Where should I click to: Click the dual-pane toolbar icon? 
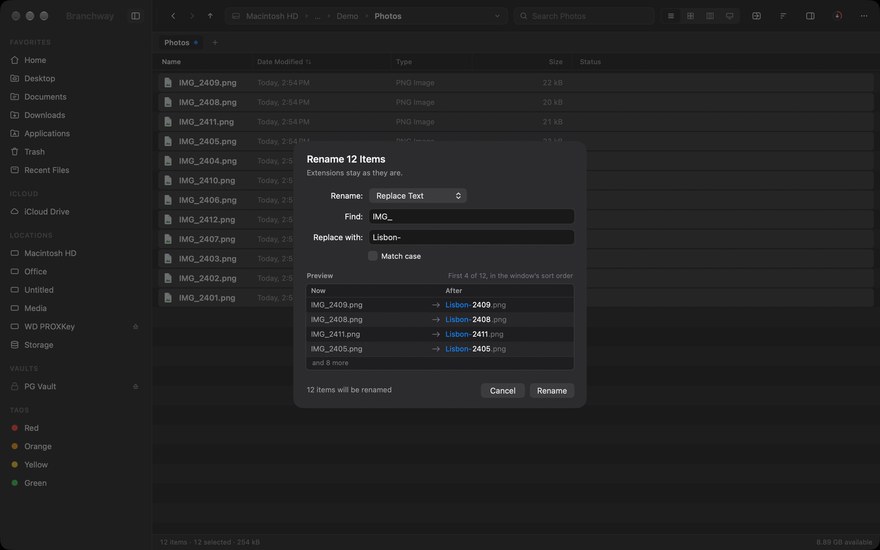point(757,16)
